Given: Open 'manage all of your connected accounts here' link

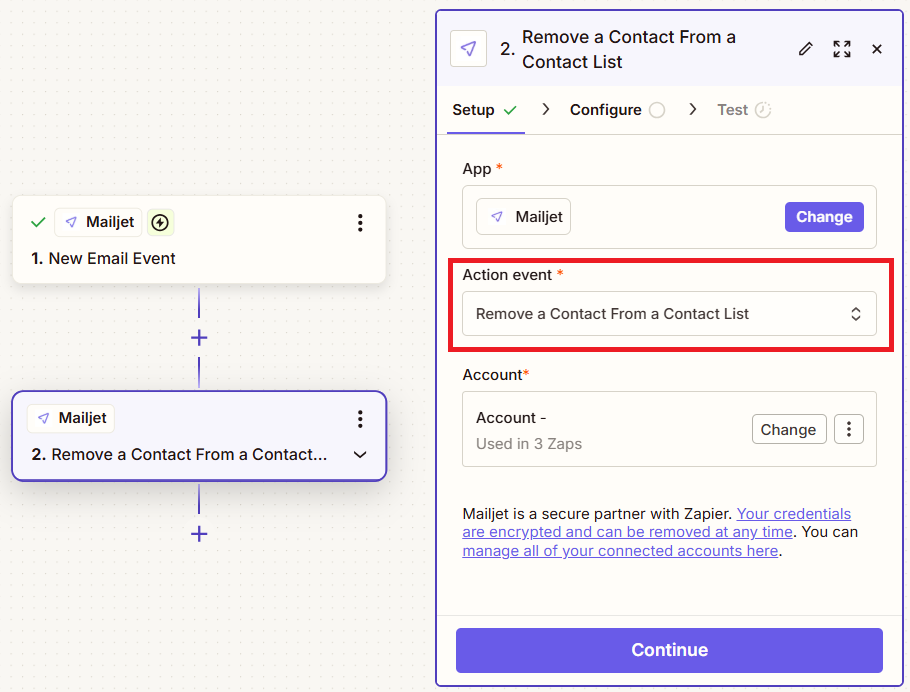Looking at the screenshot, I should (x=620, y=551).
